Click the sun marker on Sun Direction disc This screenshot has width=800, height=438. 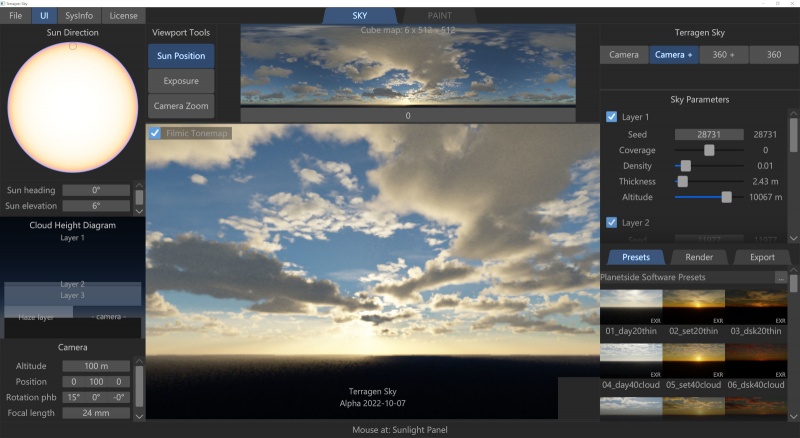pyautogui.click(x=73, y=46)
